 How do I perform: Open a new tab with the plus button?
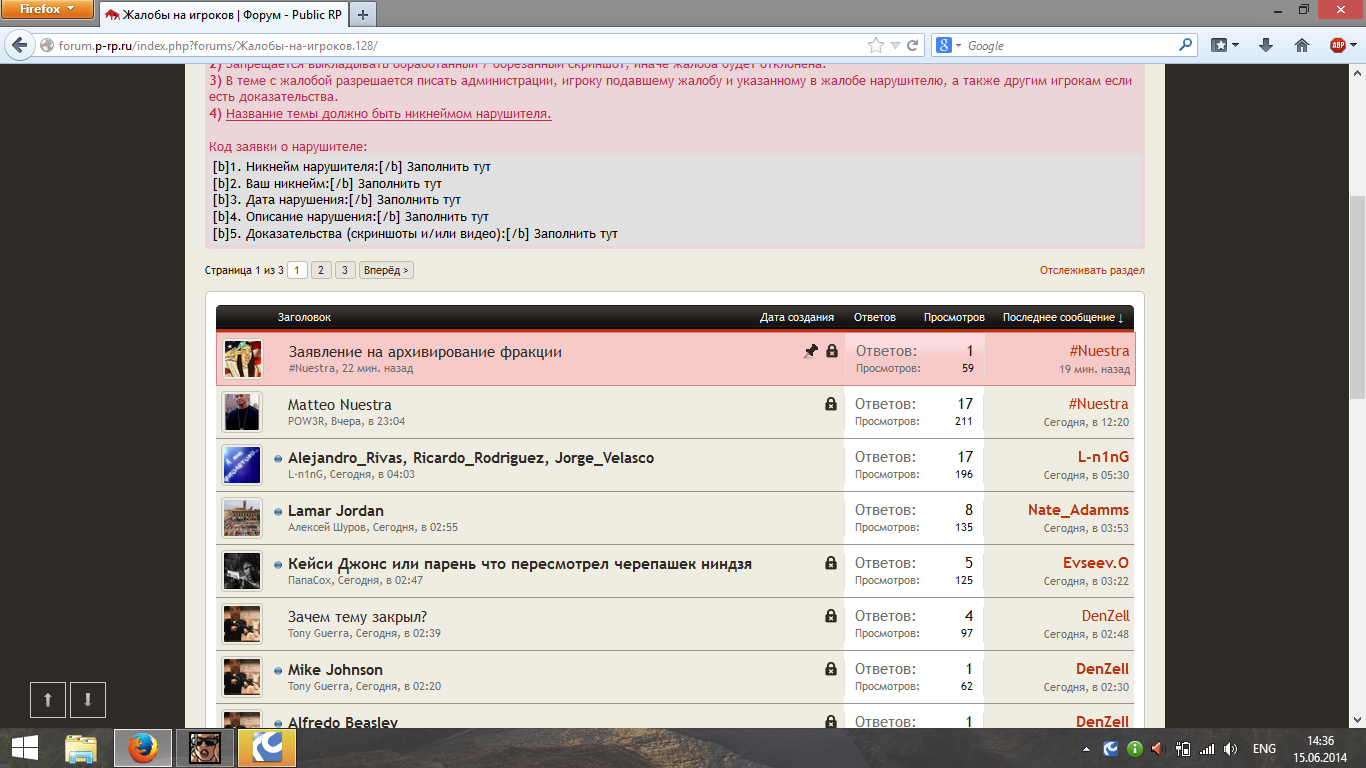pyautogui.click(x=362, y=14)
